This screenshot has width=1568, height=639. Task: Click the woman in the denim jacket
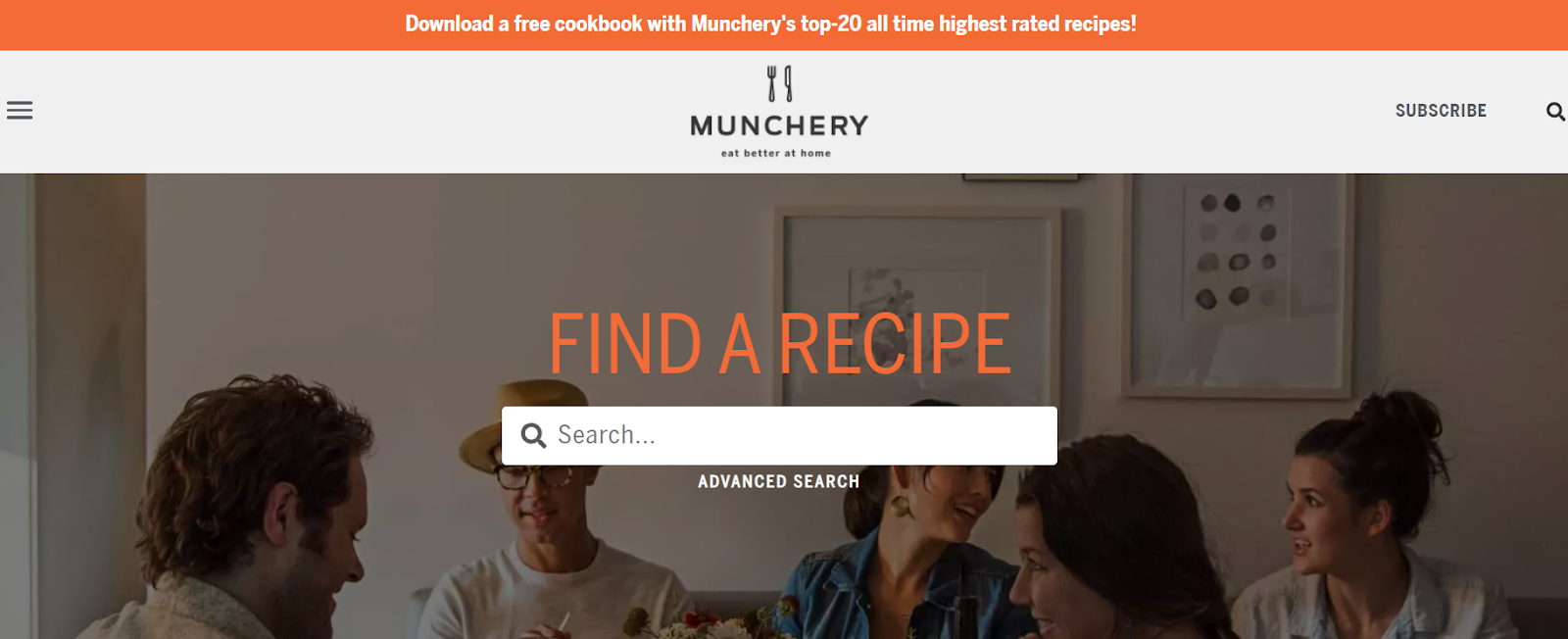point(902,549)
